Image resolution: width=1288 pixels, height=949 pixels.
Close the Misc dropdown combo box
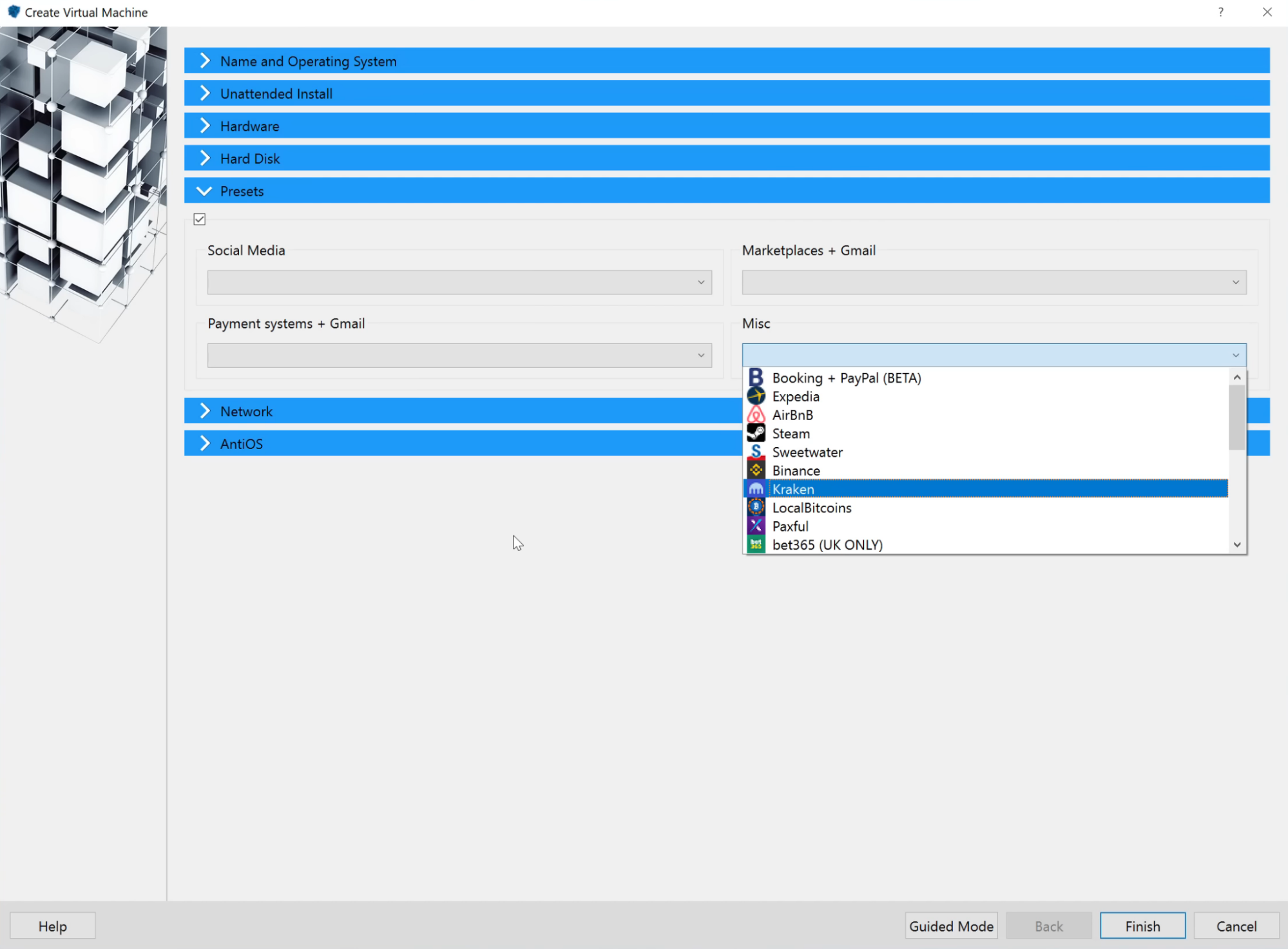(x=994, y=355)
